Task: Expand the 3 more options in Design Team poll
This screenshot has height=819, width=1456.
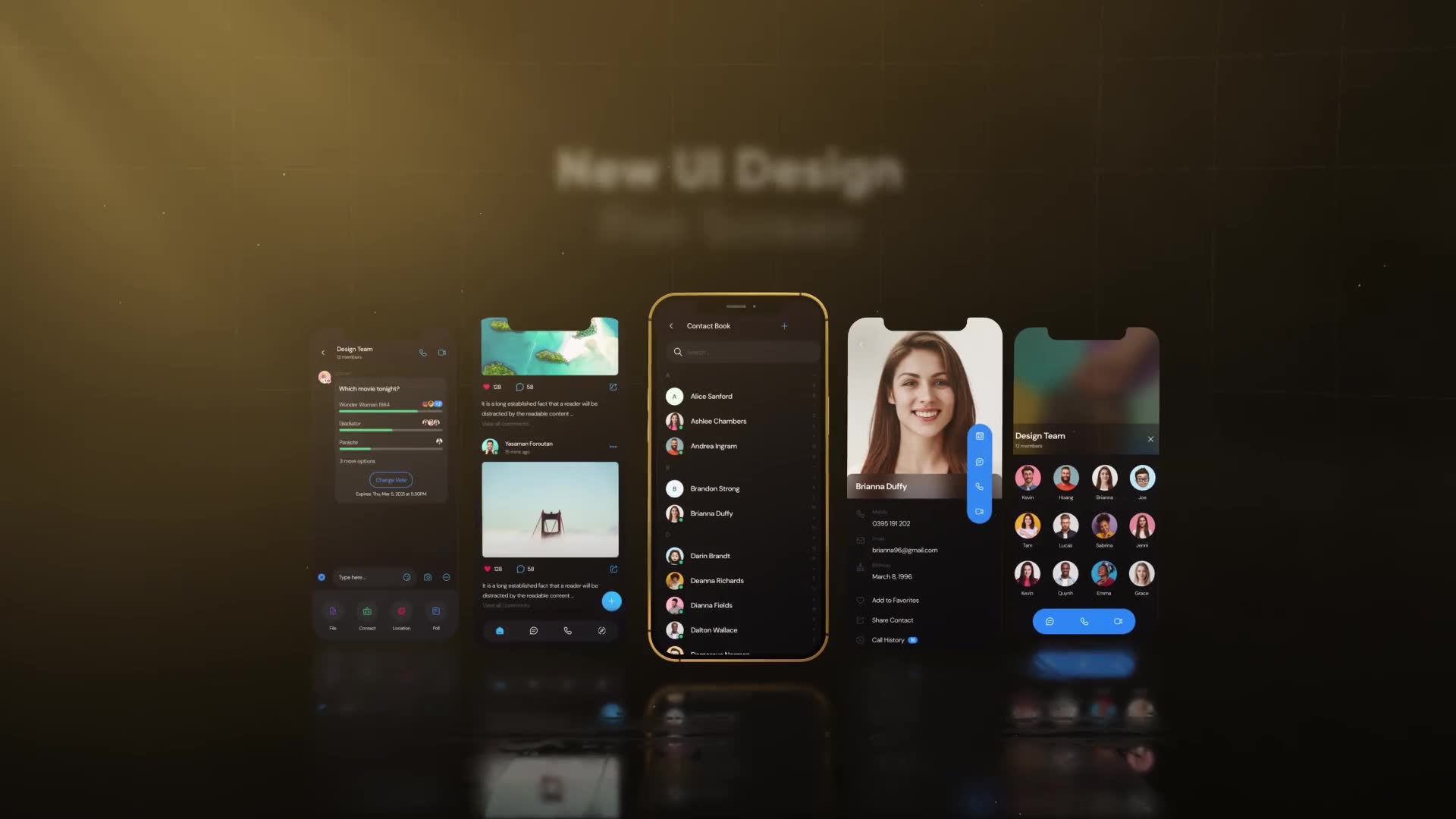Action: [x=356, y=460]
